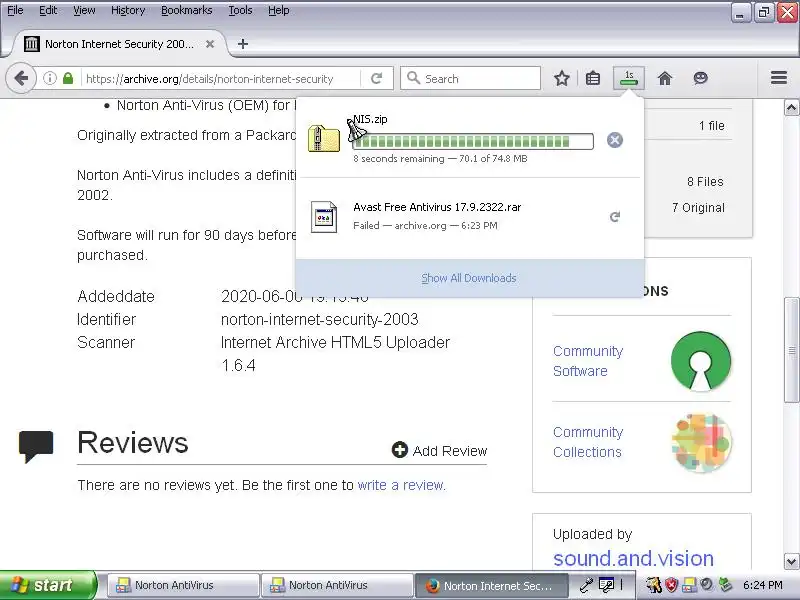
Task: Toggle the downloads panel toolbar button
Action: [x=629, y=78]
